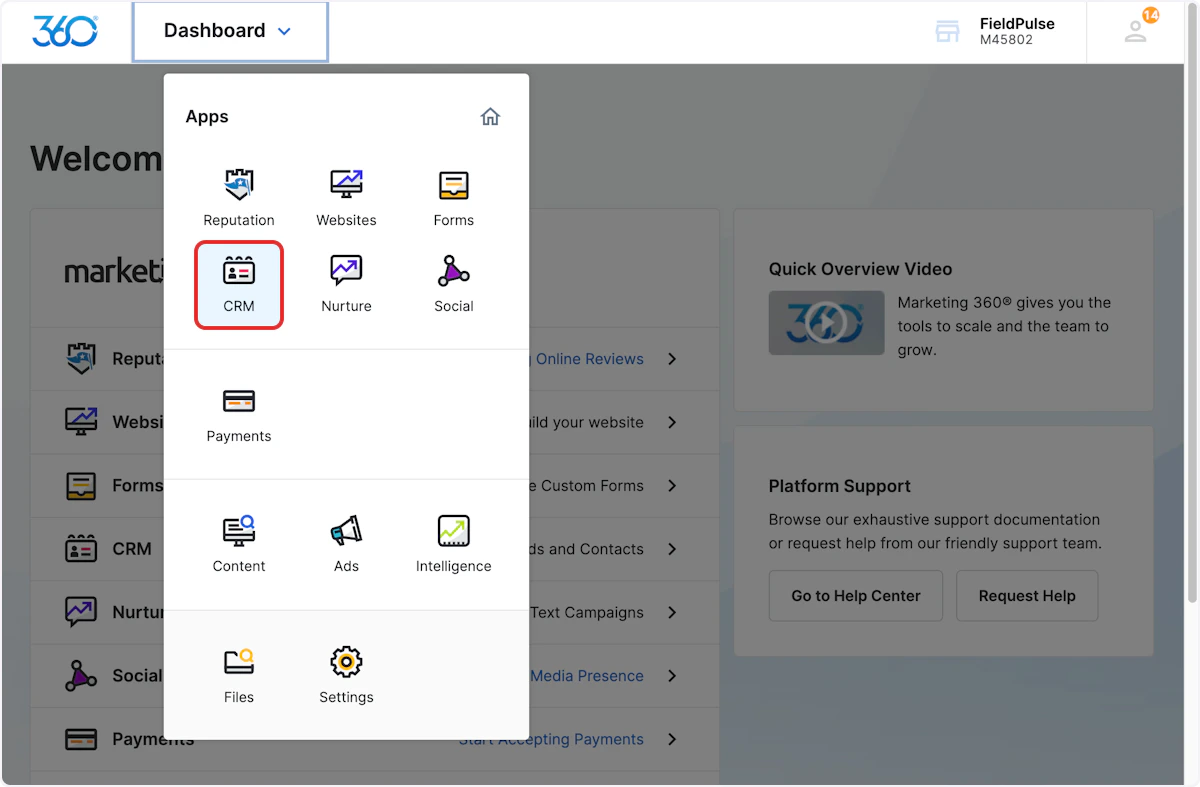Open the Online Reviews link
Screen dimensions: 1200x787
[x=587, y=359]
